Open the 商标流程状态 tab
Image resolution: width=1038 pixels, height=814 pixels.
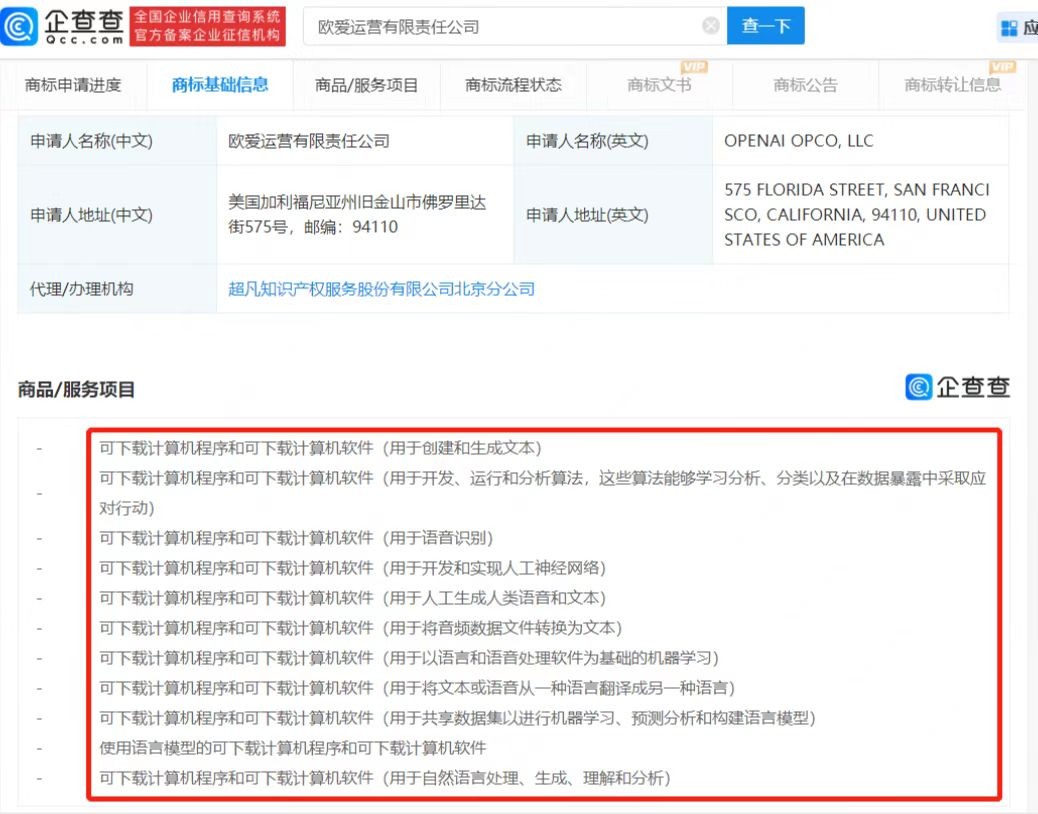pos(513,85)
